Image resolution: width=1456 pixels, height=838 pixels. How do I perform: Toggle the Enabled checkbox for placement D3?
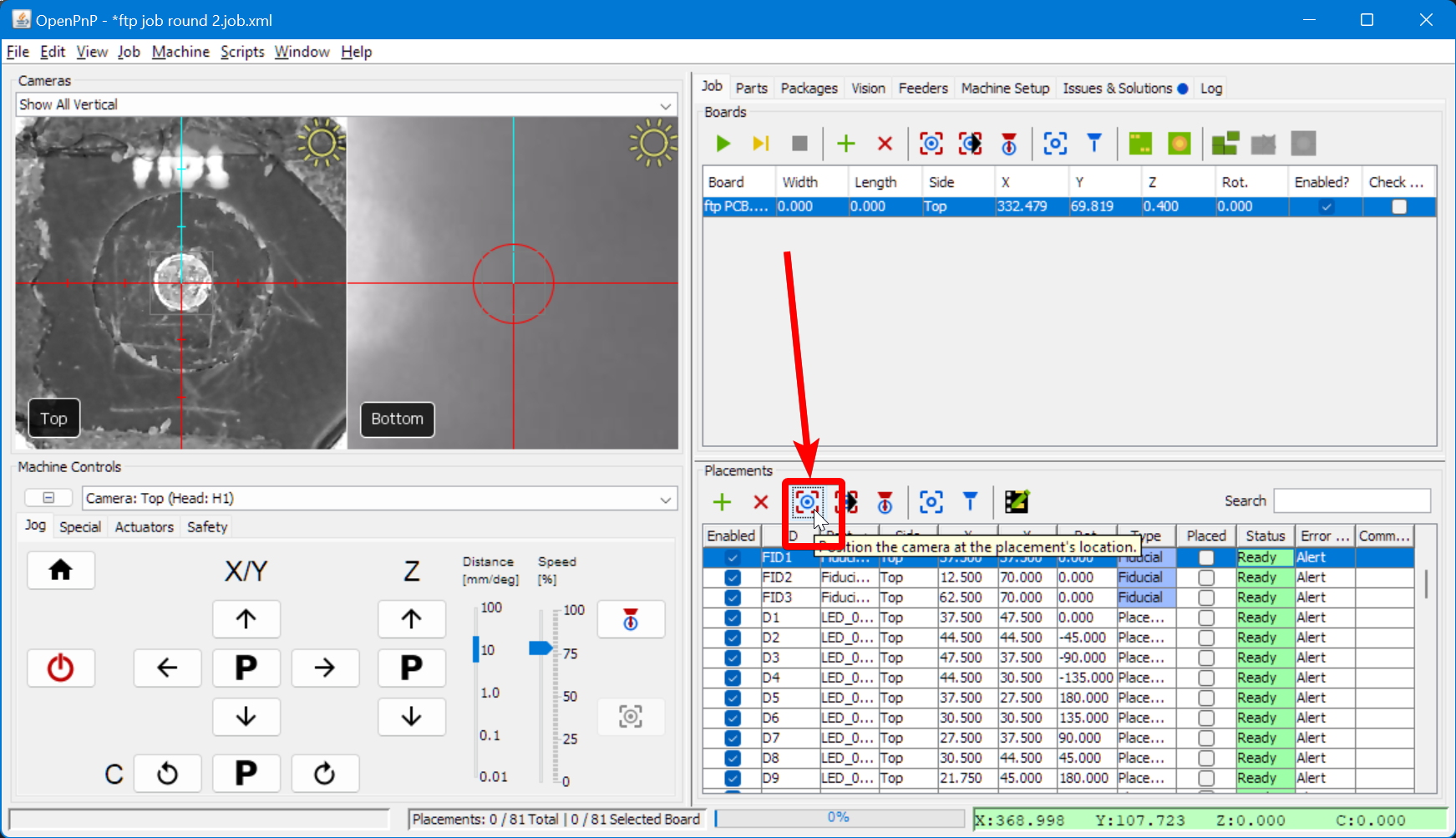tap(732, 658)
